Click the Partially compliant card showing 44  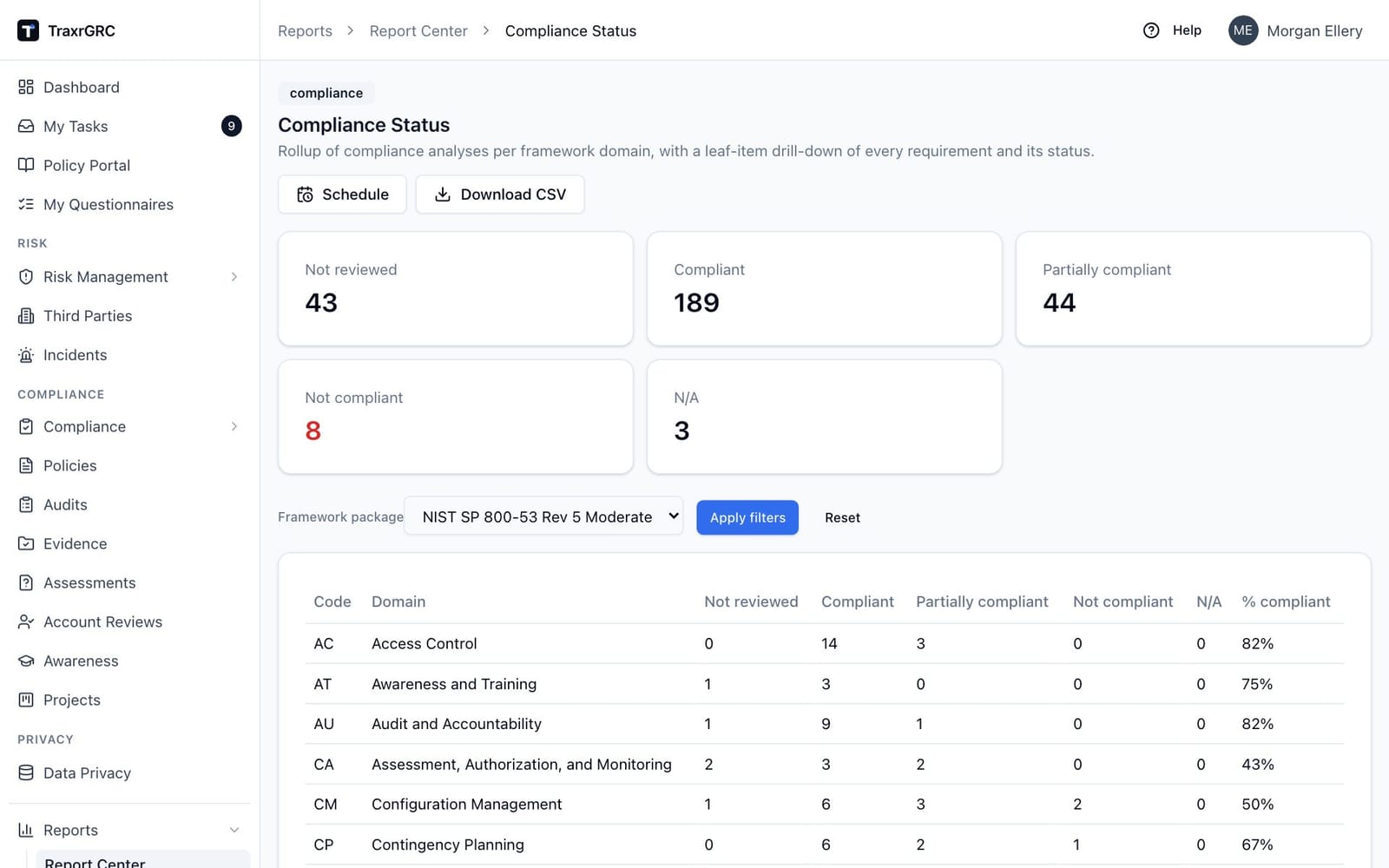click(x=1193, y=288)
